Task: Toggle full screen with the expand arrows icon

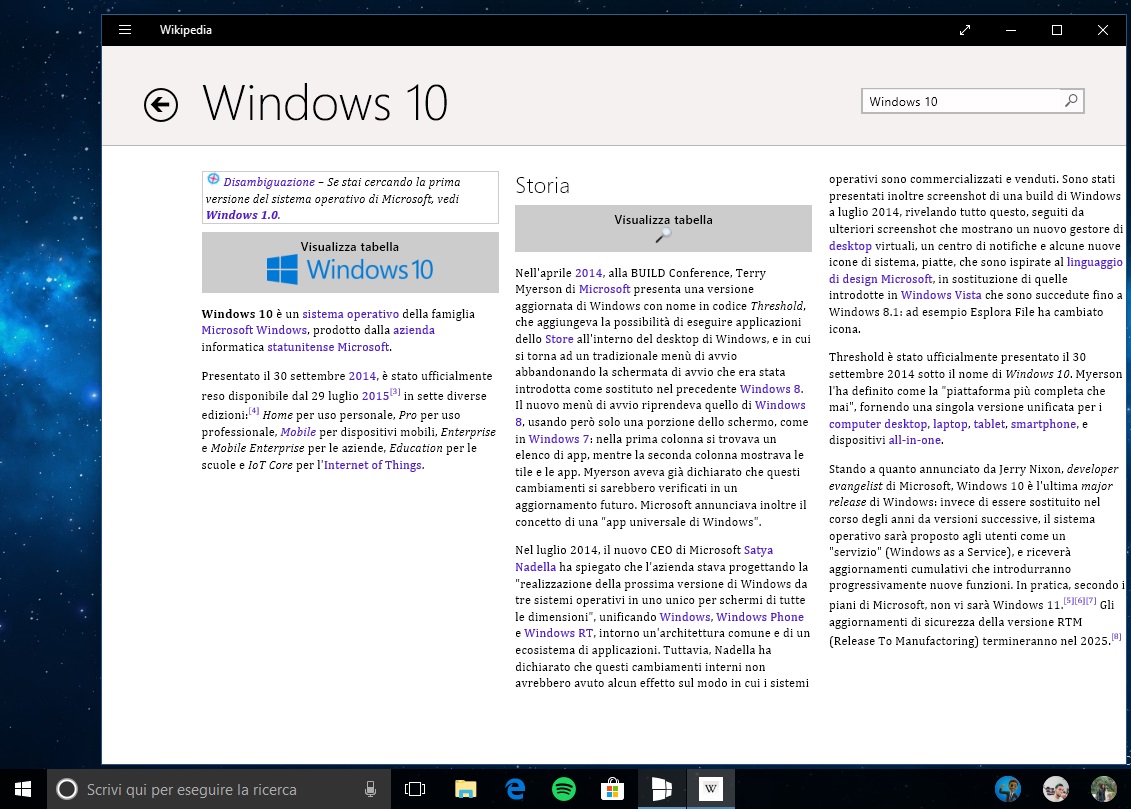Action: pyautogui.click(x=964, y=30)
